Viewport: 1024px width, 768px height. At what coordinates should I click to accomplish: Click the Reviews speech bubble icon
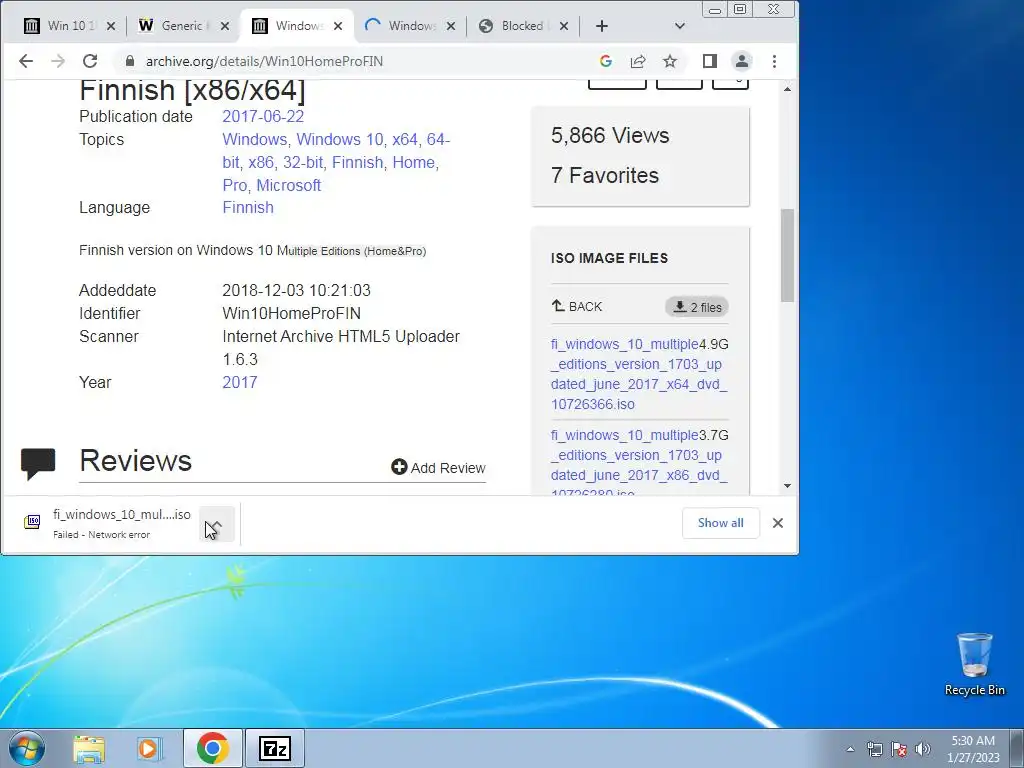pyautogui.click(x=38, y=463)
